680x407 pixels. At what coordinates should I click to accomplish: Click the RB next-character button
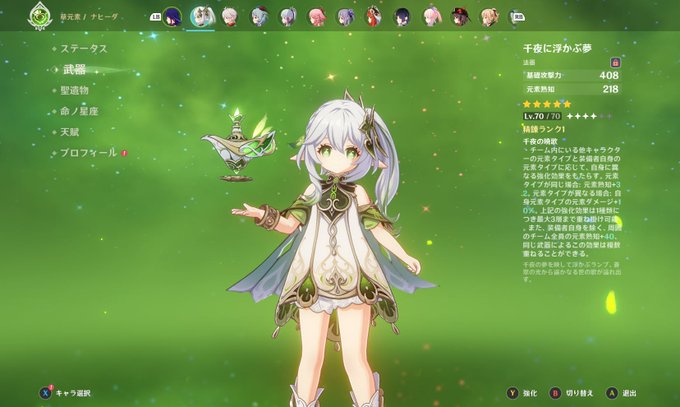[518, 17]
